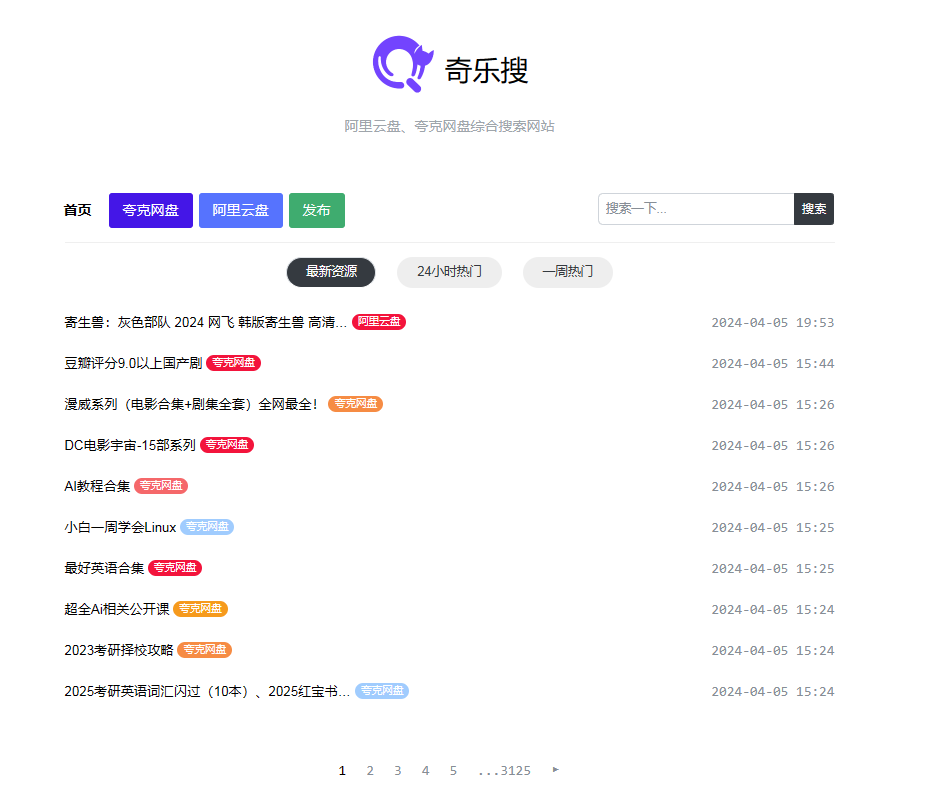Click the dark 搜索 button
The width and height of the screenshot is (950, 802).
tap(814, 209)
